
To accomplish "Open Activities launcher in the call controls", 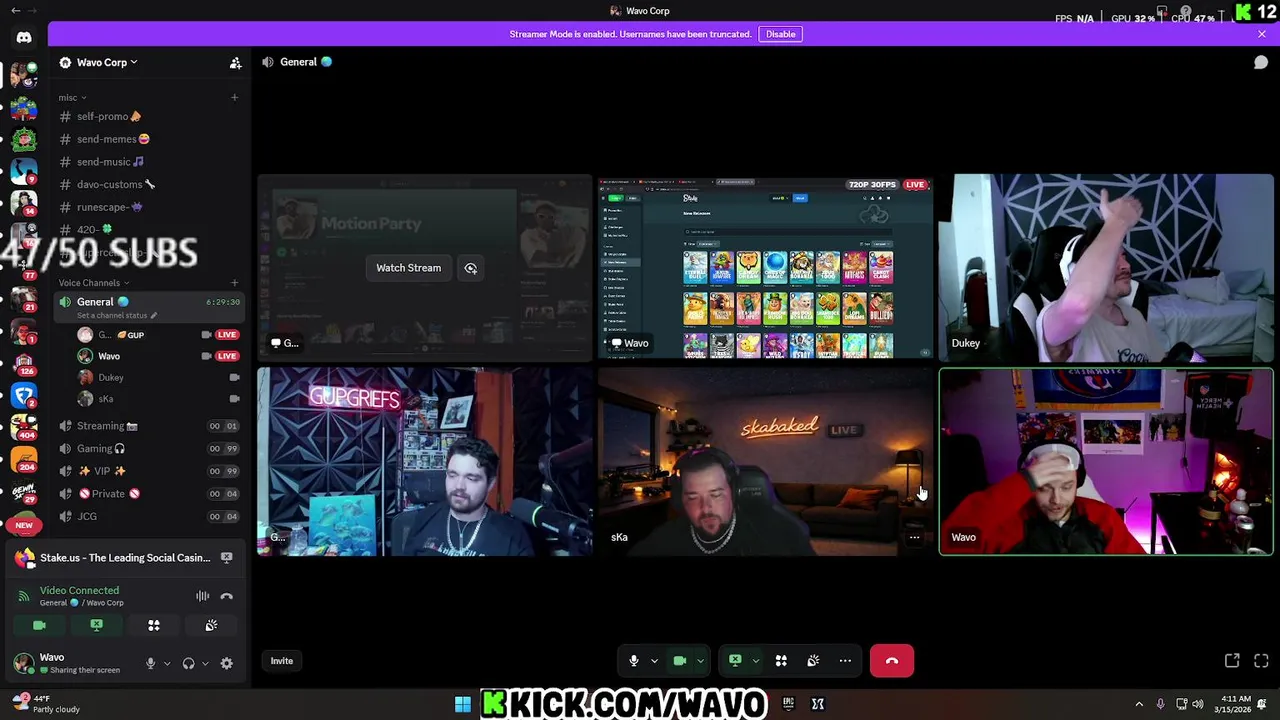I will [781, 661].
